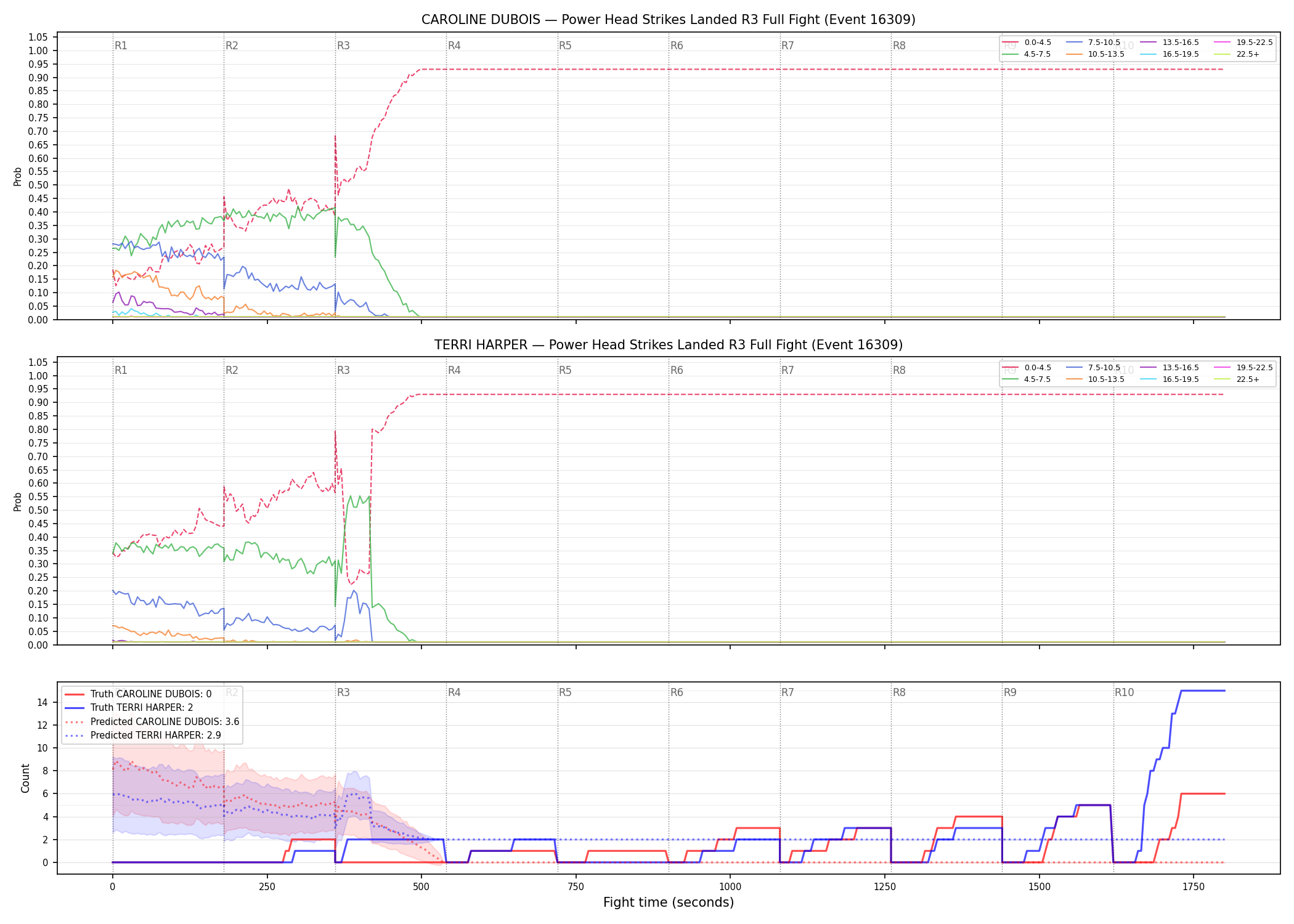Screen dimensions: 1294x924
Task: Select Predicted CAROLINE DUBOIS legend entry
Action: coord(152,722)
